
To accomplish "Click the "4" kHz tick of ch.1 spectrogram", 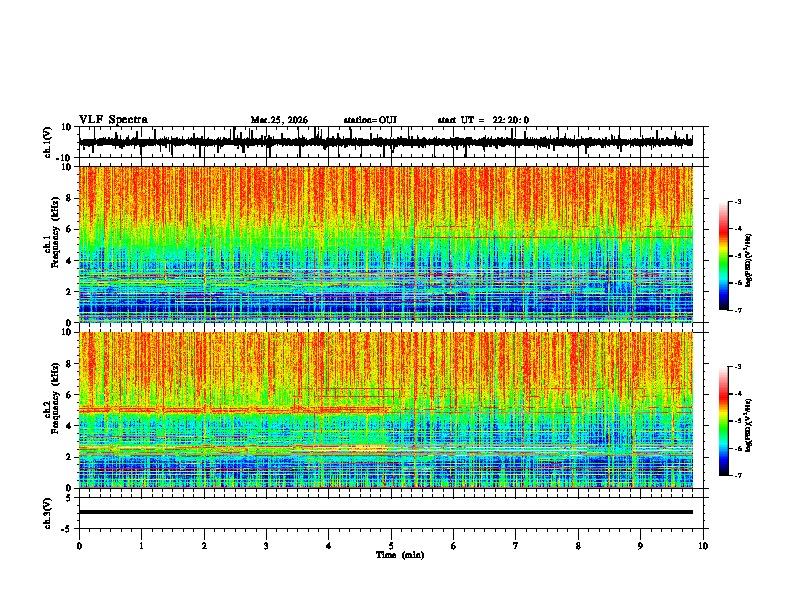I will [69, 261].
